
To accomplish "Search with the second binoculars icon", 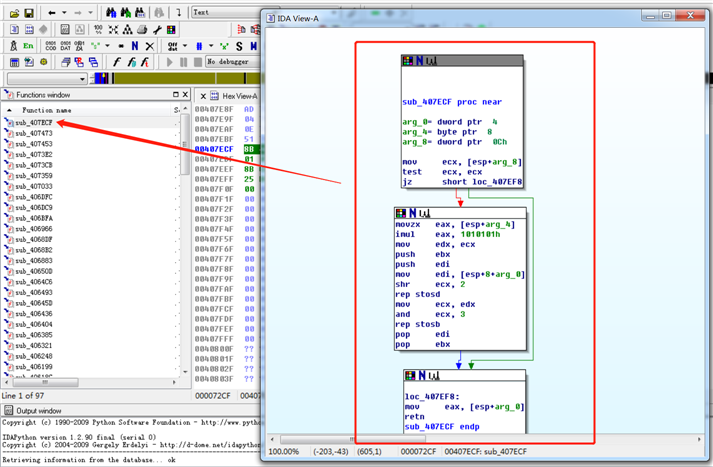I will (x=126, y=13).
